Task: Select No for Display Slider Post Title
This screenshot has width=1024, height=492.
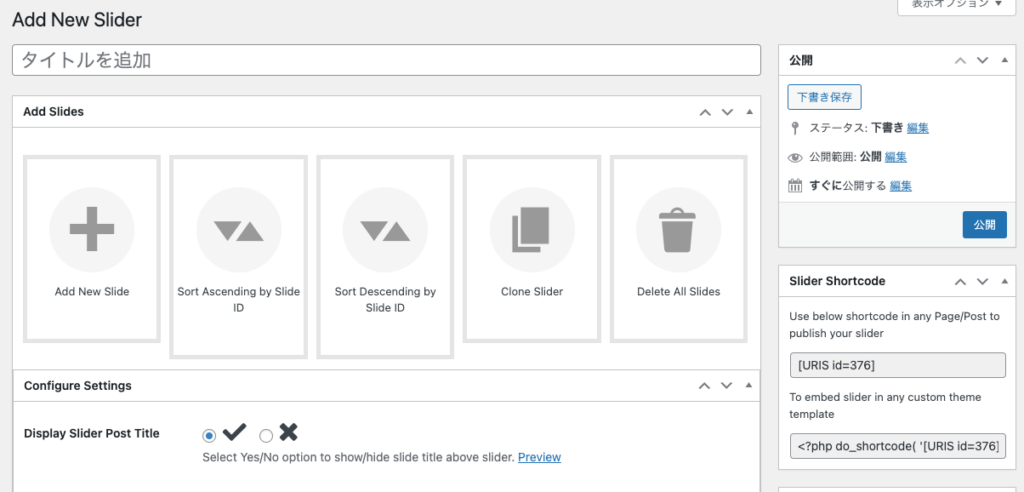Action: 266,436
